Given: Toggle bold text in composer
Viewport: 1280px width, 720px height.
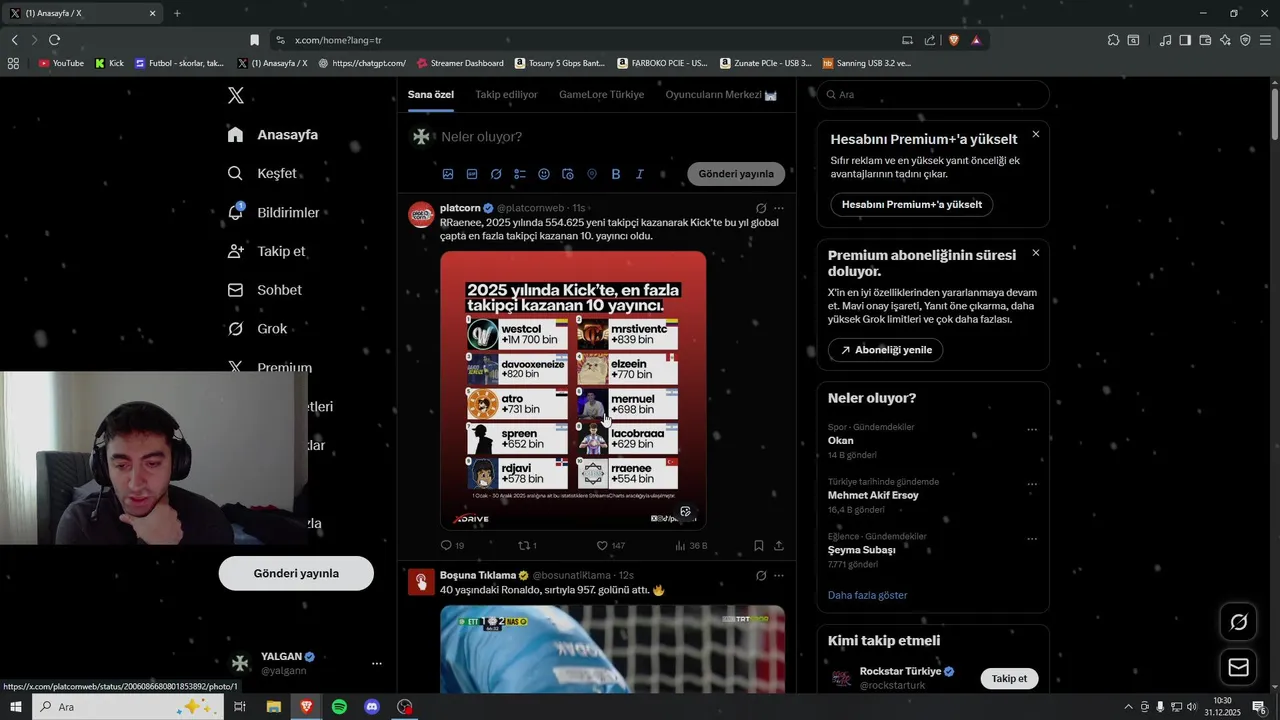Looking at the screenshot, I should pos(616,174).
